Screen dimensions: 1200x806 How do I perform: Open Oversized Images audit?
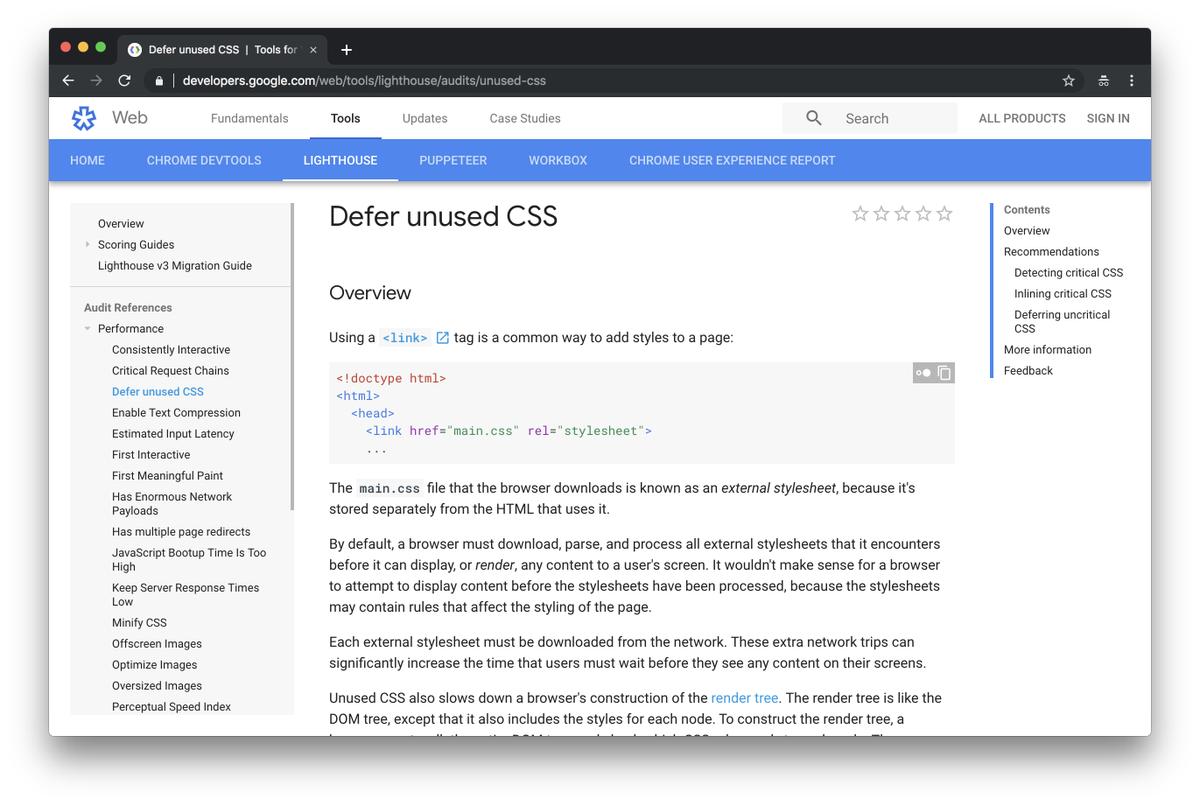pos(157,686)
